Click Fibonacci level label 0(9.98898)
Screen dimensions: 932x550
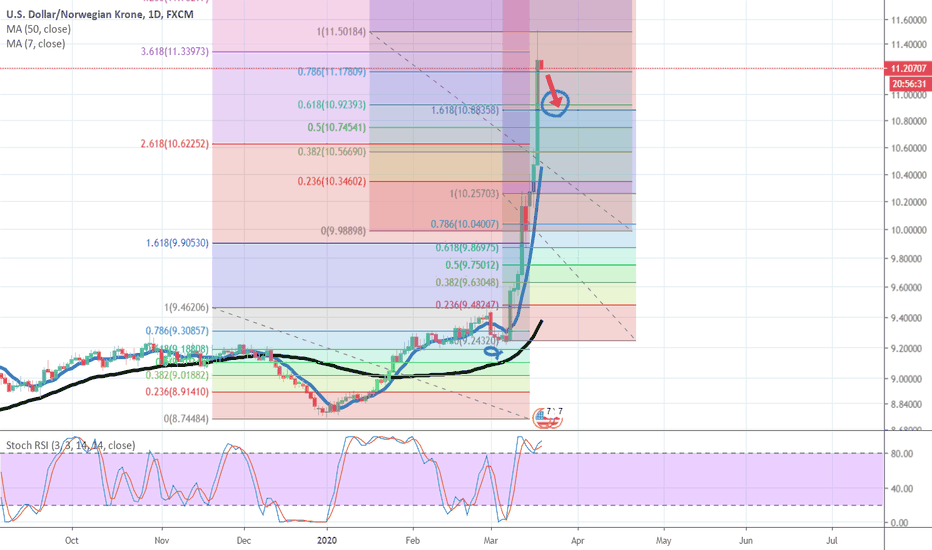pos(343,231)
